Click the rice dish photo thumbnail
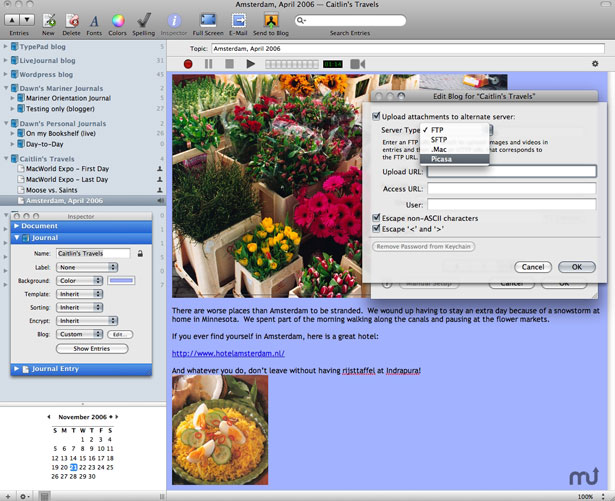The width and height of the screenshot is (615, 501). 220,430
